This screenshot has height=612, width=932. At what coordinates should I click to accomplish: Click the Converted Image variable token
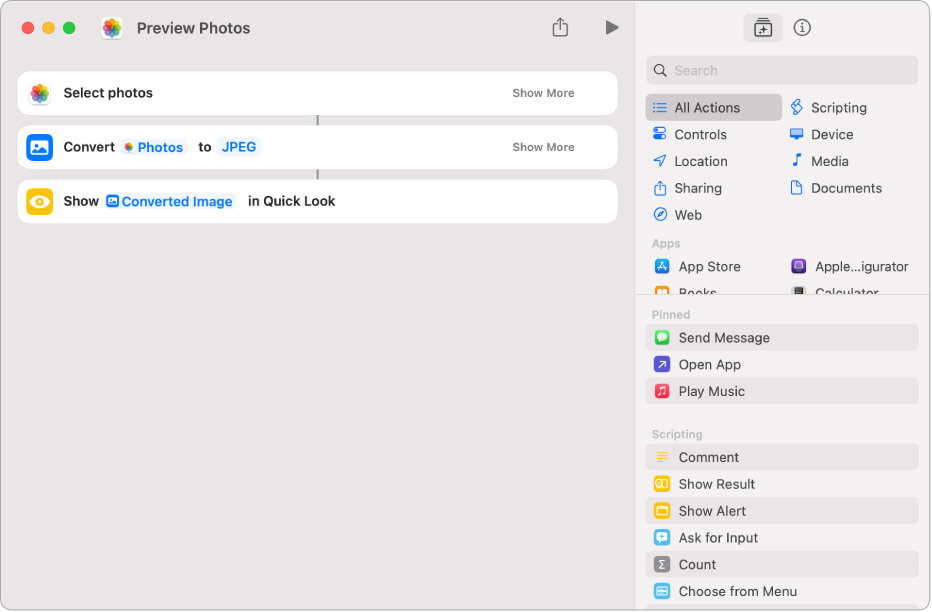(170, 201)
